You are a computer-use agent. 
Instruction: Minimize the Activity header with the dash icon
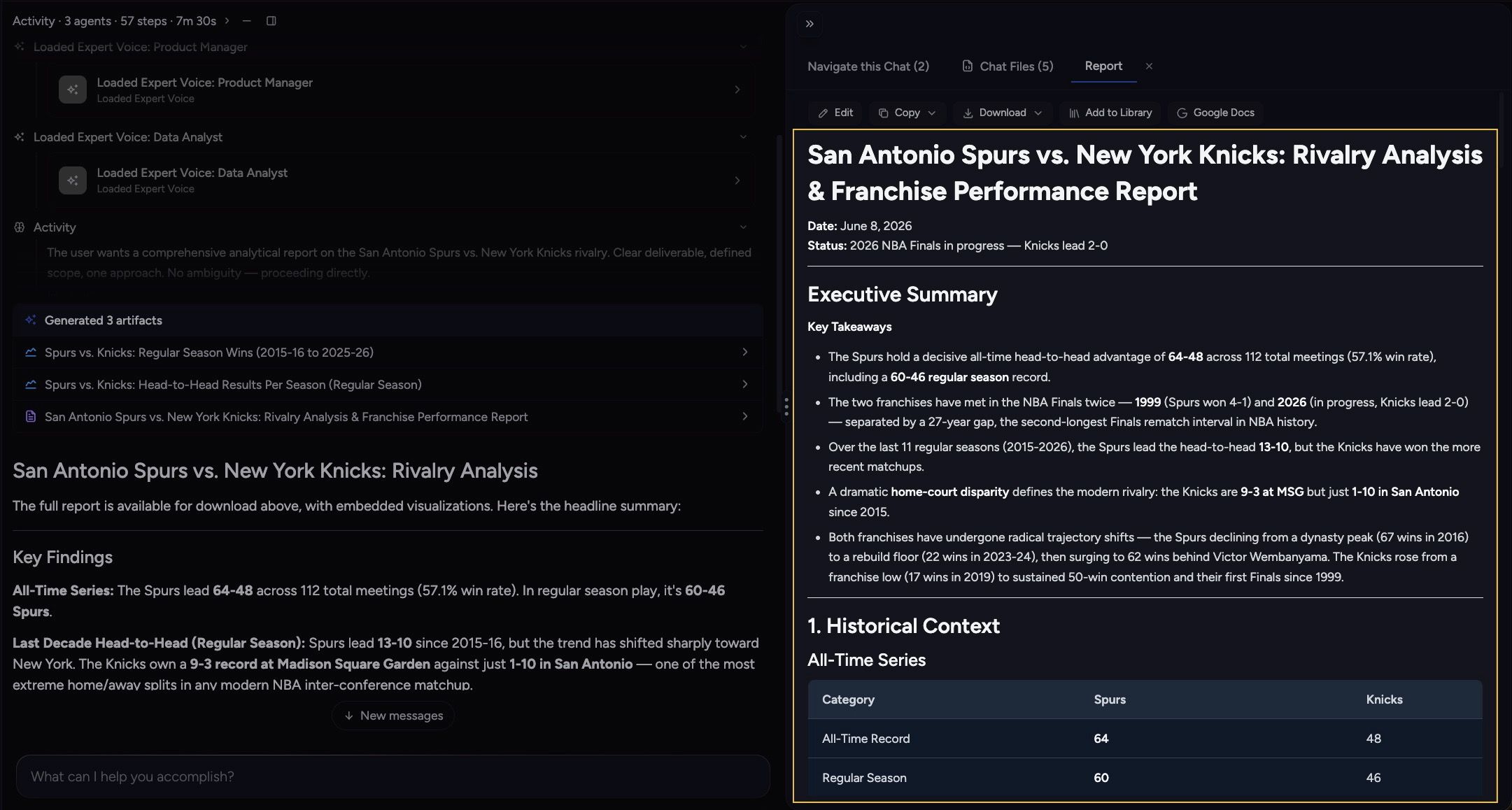pos(246,21)
